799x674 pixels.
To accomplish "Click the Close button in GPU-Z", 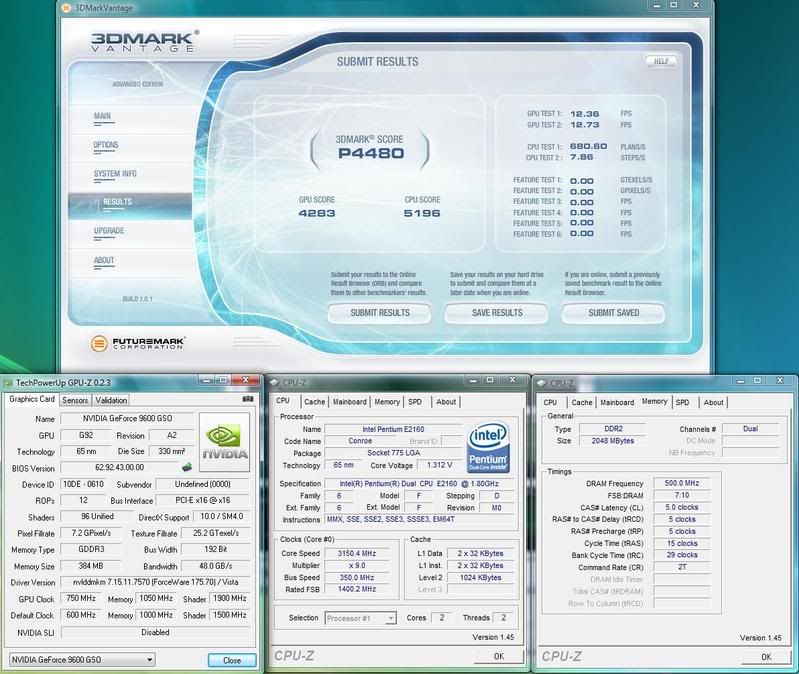I will point(232,660).
